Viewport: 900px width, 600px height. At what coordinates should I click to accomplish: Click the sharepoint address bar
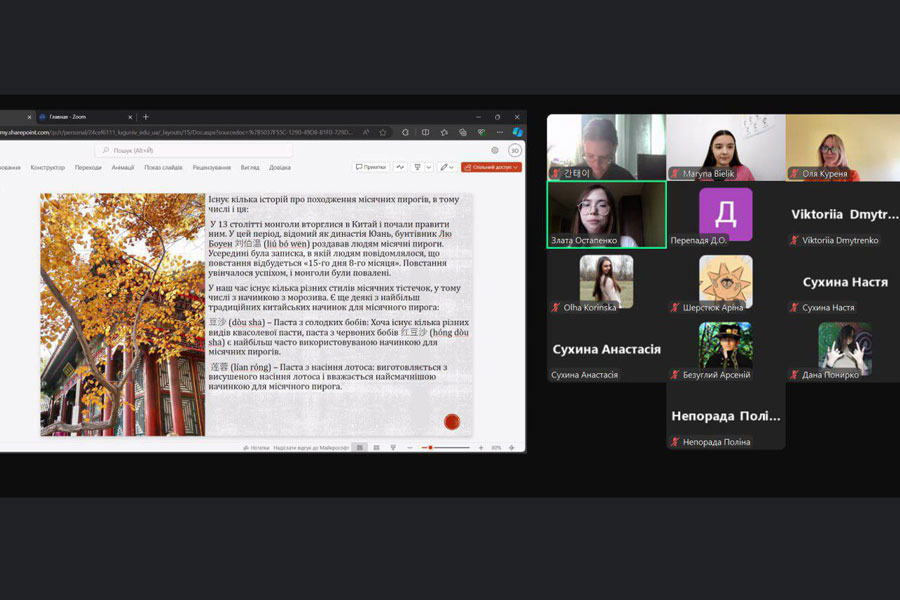(x=178, y=133)
